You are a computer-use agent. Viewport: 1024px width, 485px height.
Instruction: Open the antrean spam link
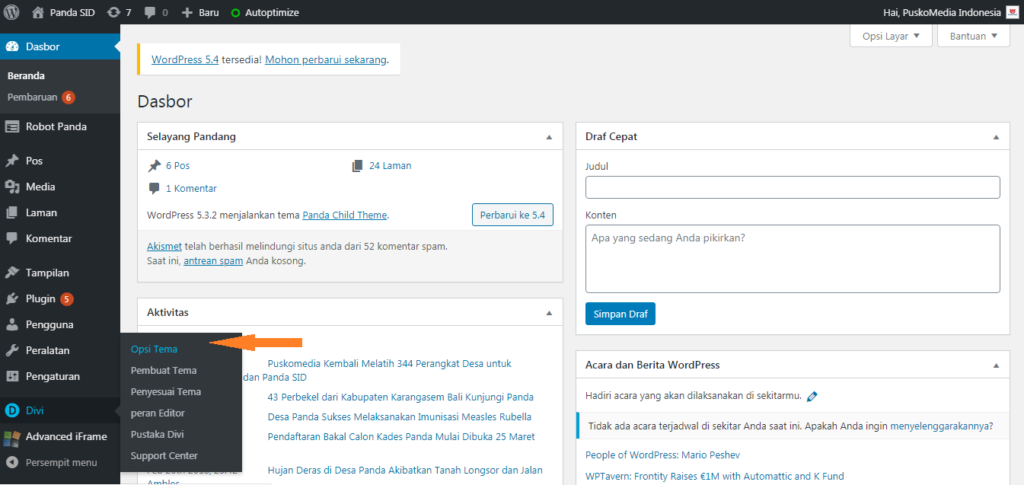214,260
